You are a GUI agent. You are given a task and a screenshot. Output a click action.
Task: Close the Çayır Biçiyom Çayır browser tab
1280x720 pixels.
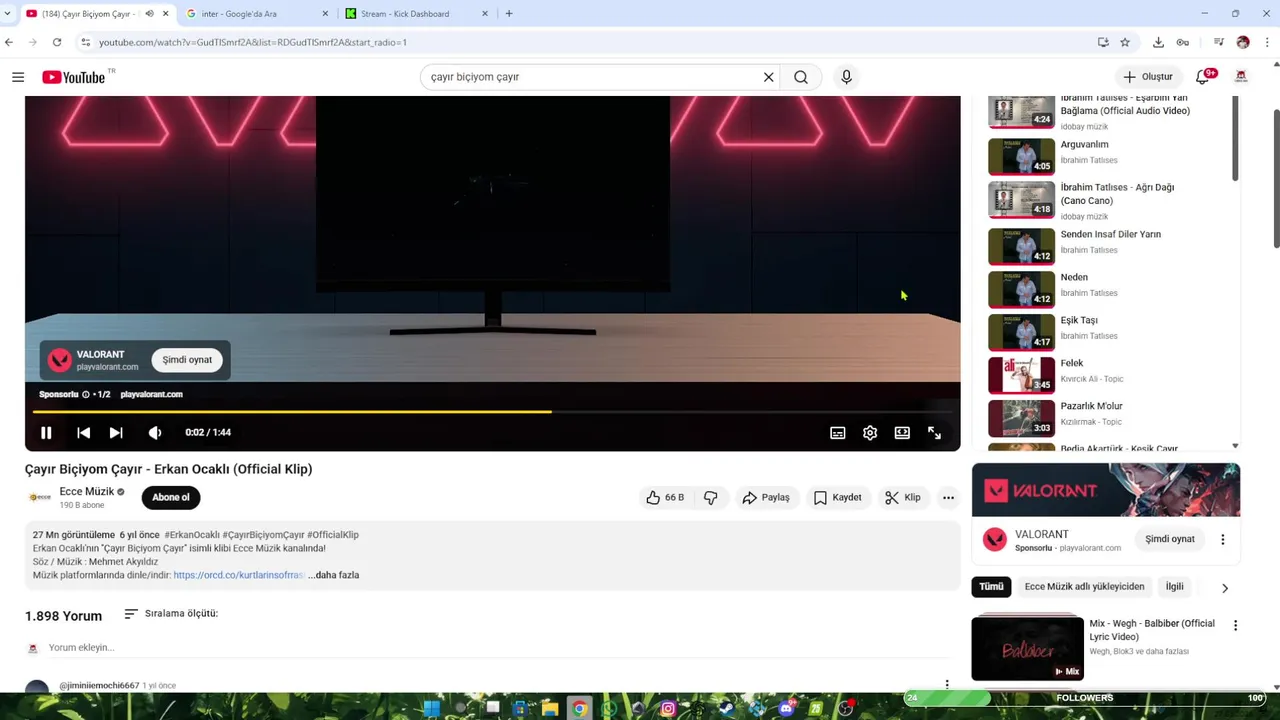click(166, 14)
